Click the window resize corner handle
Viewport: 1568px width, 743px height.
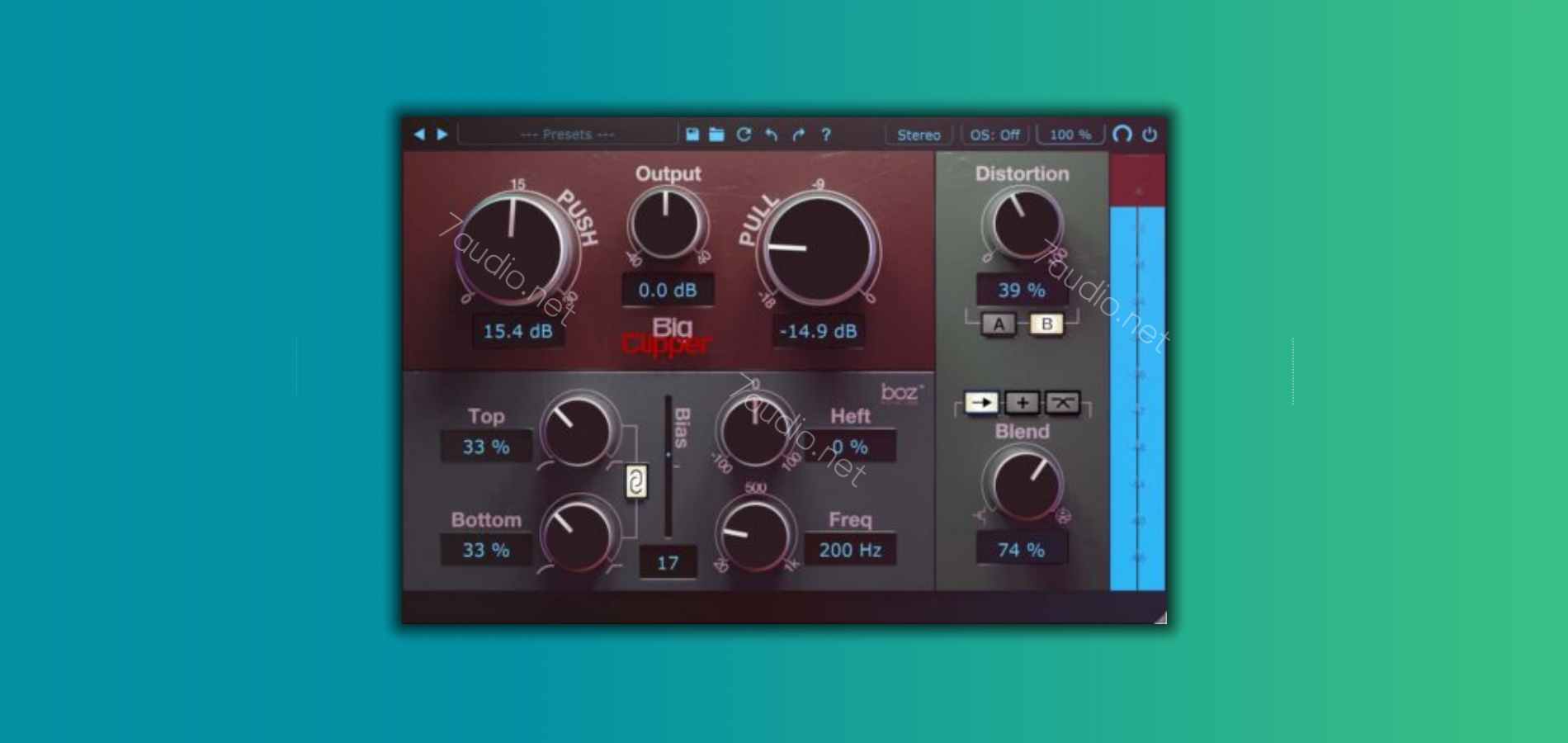click(1160, 618)
